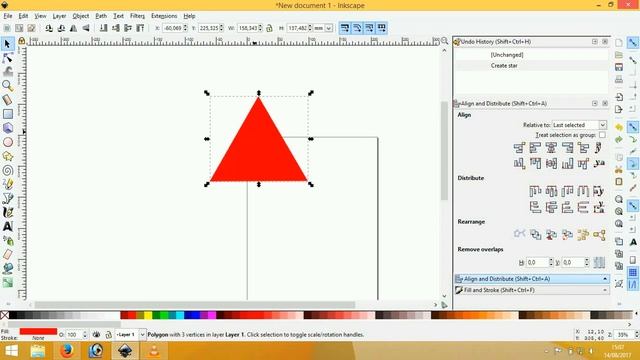Make horizontal gaps between objects equal
640x360 pixels.
point(583,191)
